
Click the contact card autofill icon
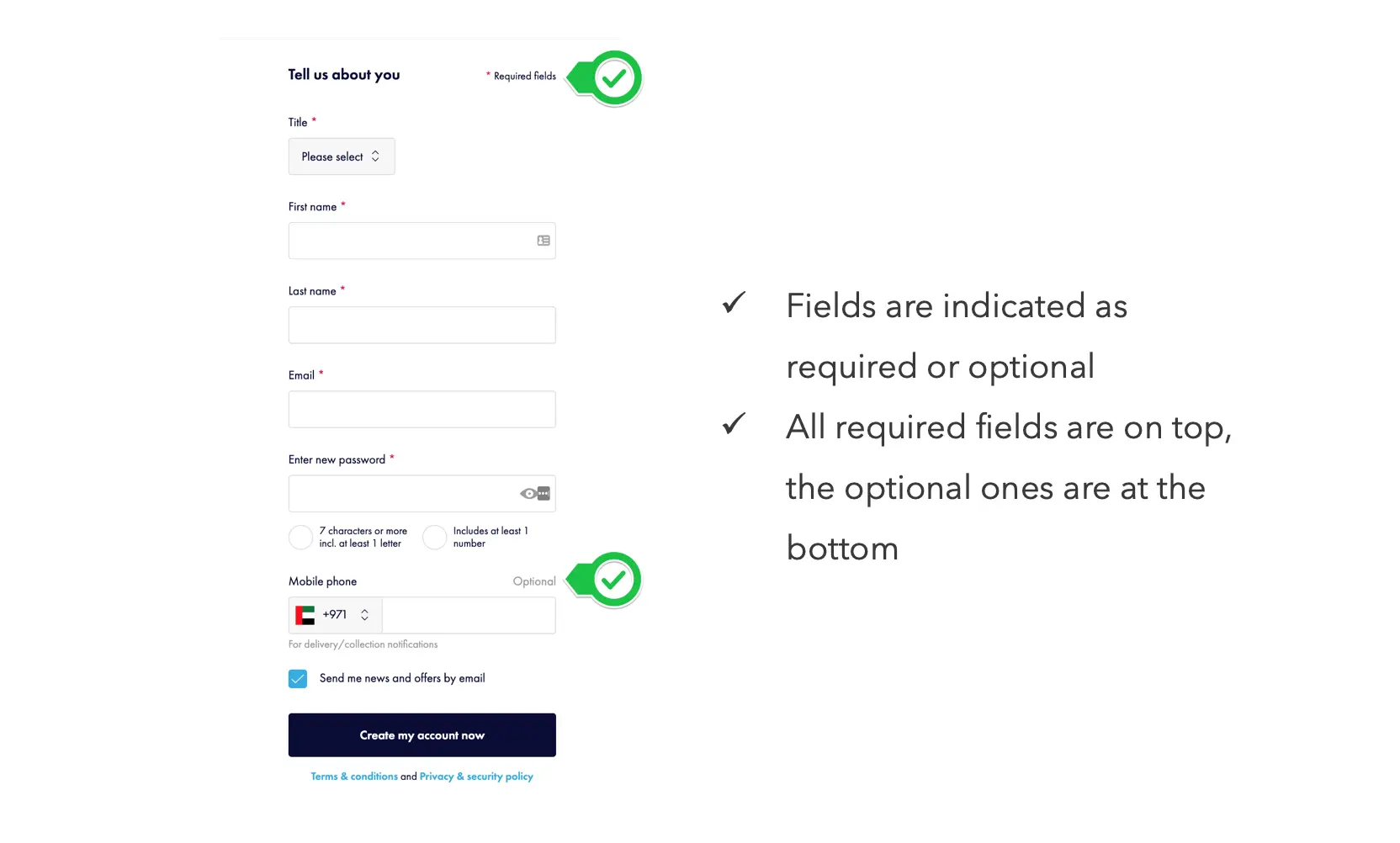544,241
